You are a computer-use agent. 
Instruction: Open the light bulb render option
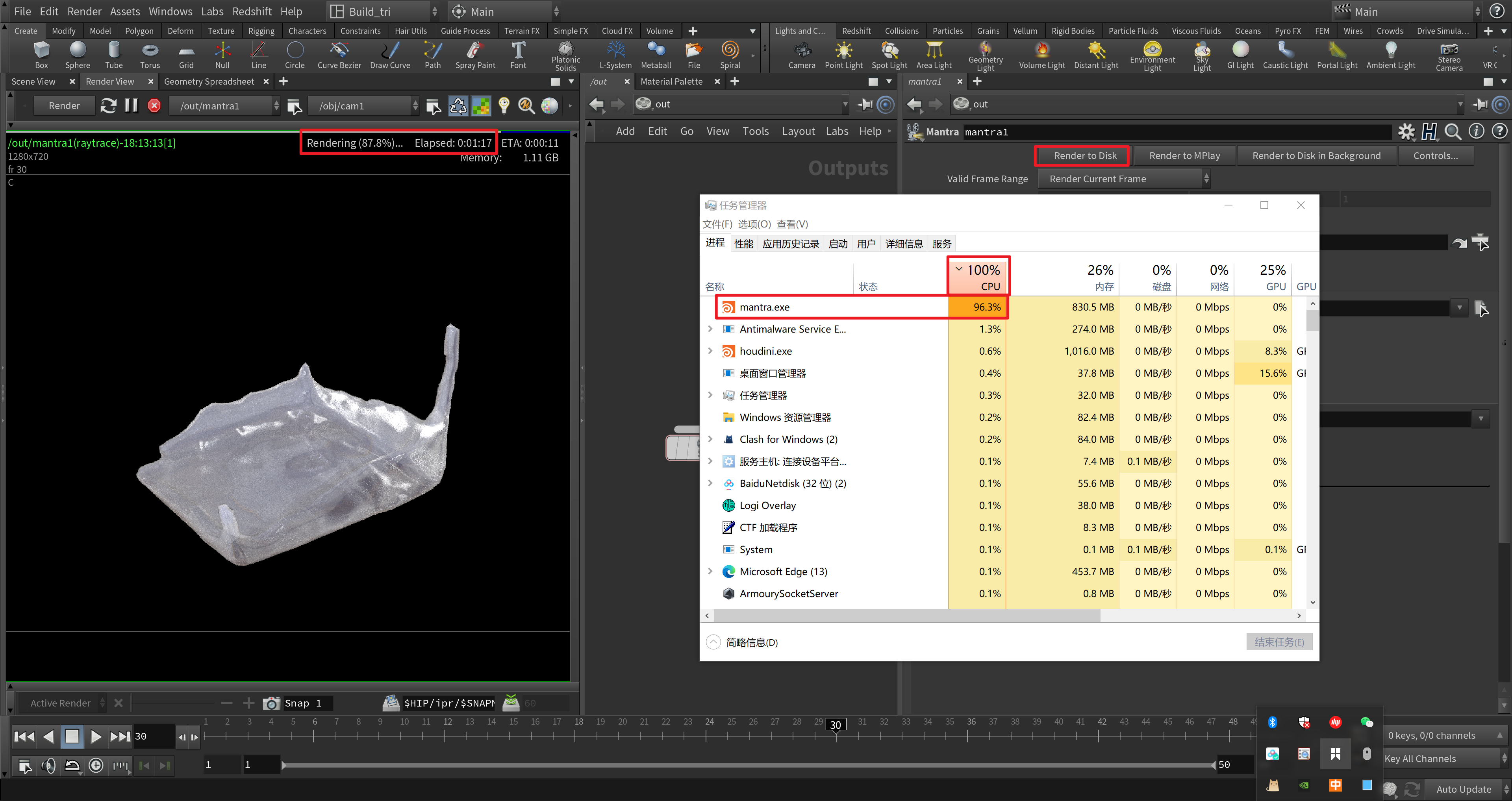tap(504, 105)
